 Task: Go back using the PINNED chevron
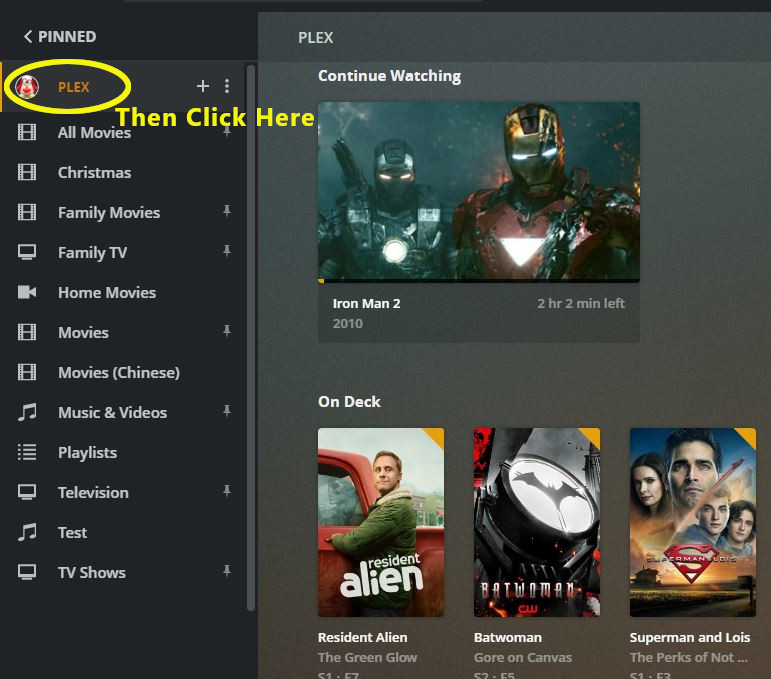[x=28, y=36]
